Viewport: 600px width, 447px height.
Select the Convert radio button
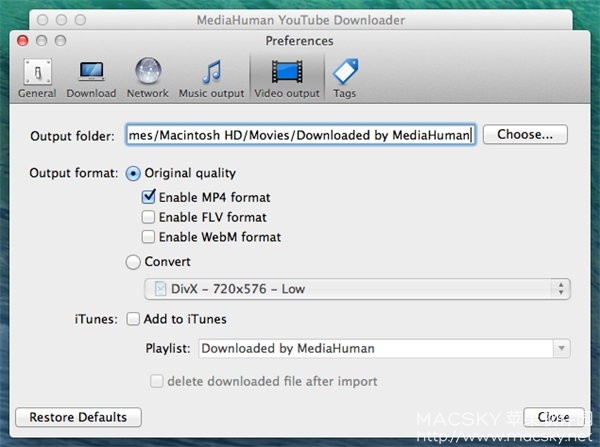pyautogui.click(x=133, y=262)
